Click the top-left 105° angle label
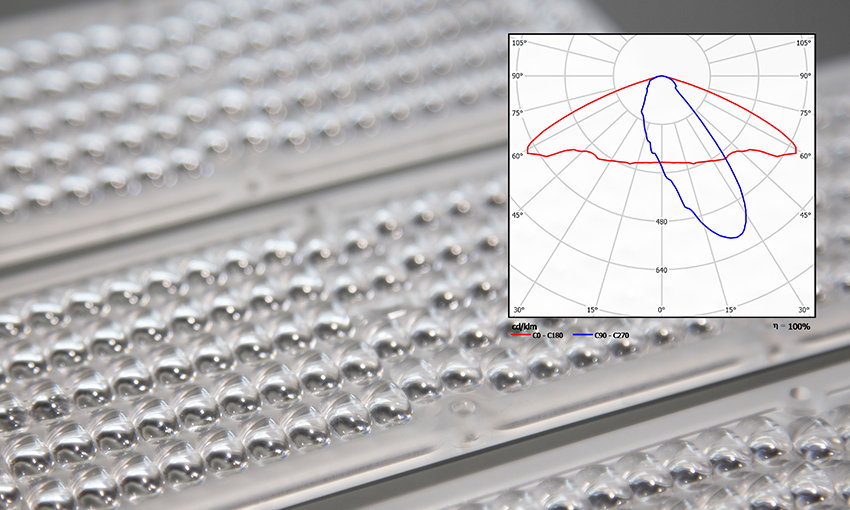Viewport: 850px width, 510px height. point(519,43)
